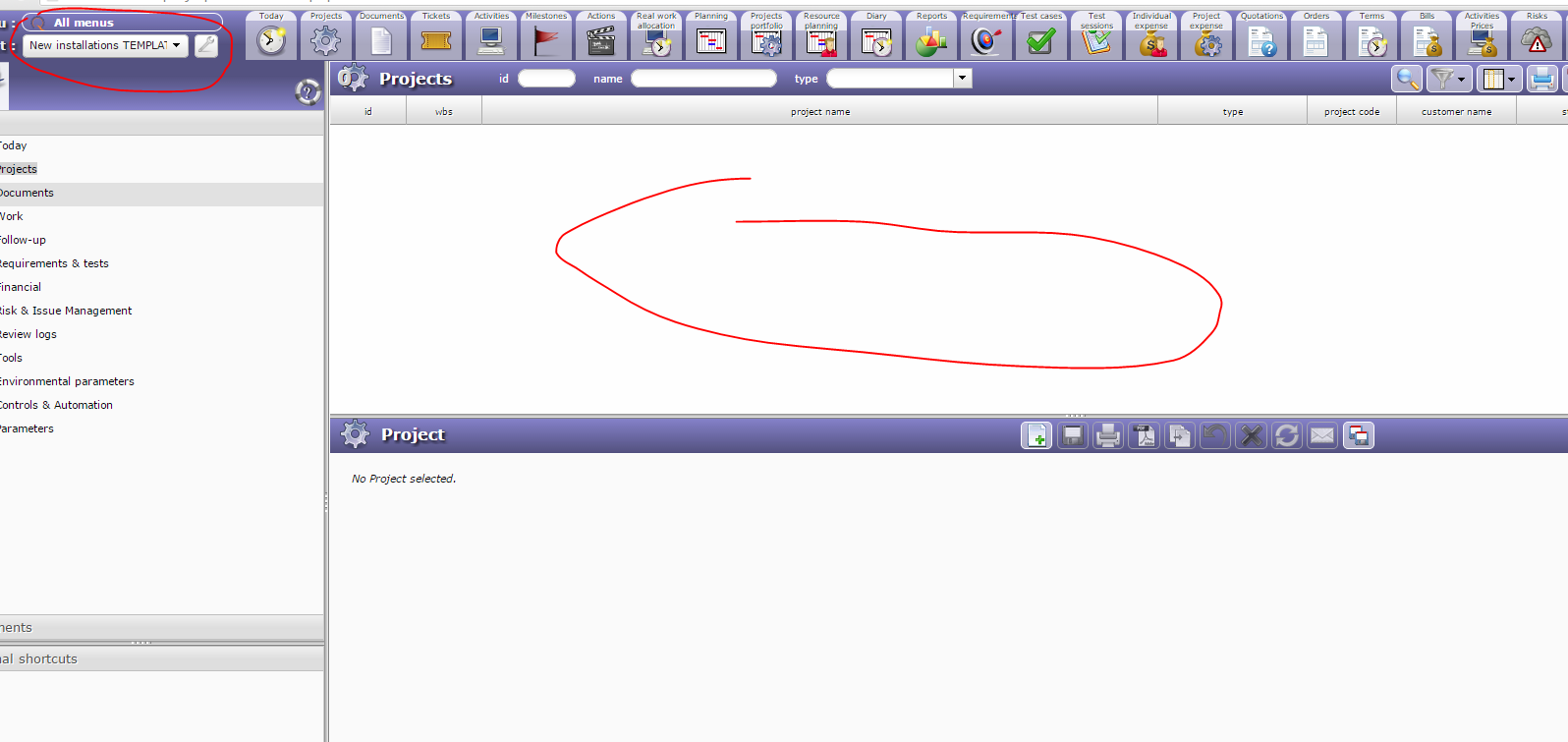Open the Bills icon
1568x742 pixels.
click(x=1427, y=40)
